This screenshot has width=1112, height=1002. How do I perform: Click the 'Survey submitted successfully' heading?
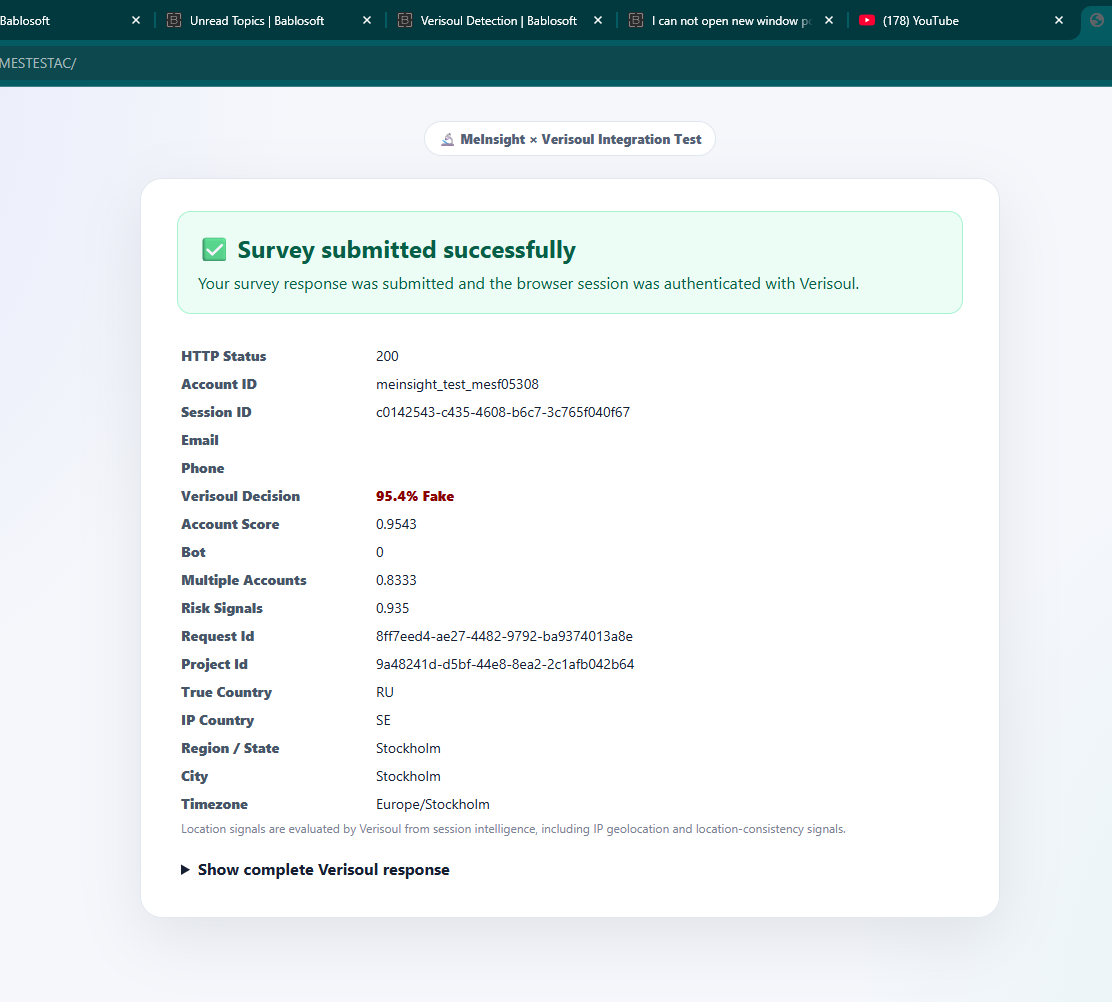406,250
